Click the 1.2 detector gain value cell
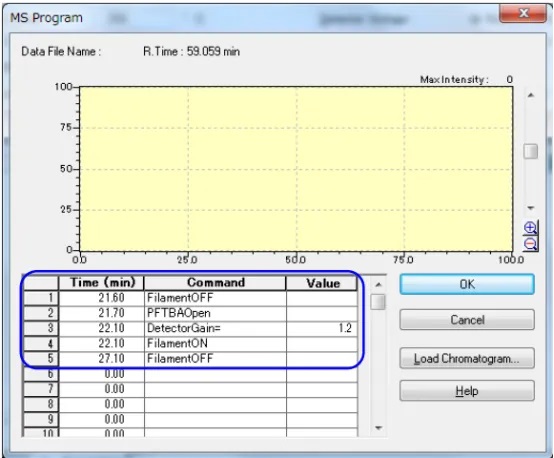This screenshot has width=554, height=458. [322, 328]
